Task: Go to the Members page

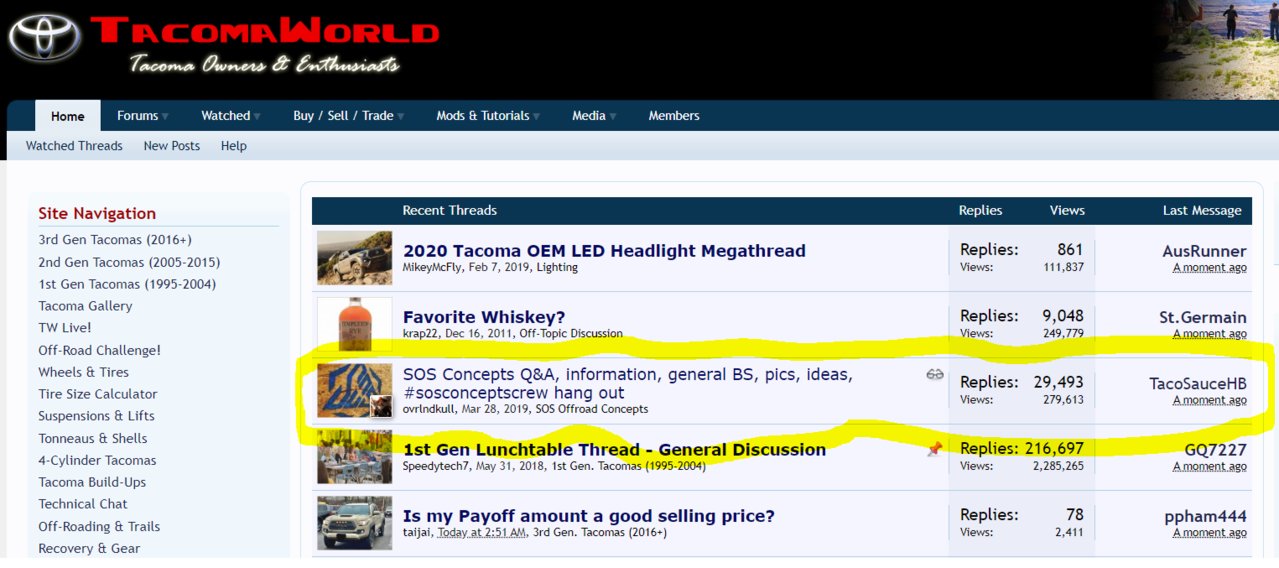Action: point(674,116)
